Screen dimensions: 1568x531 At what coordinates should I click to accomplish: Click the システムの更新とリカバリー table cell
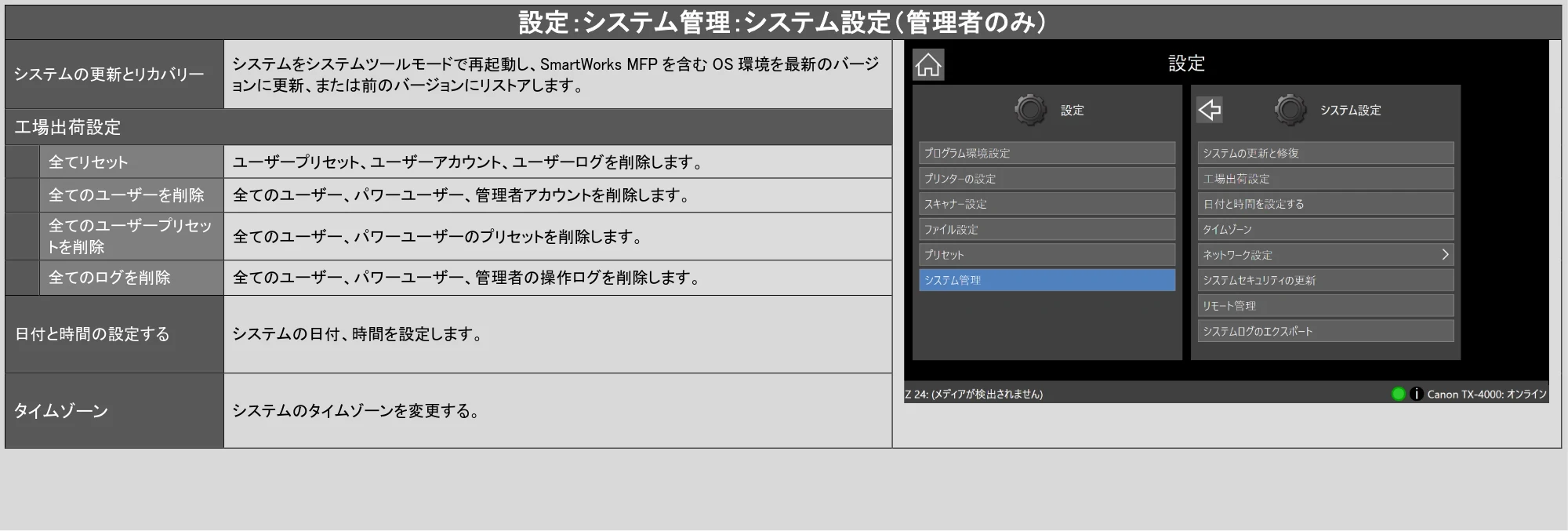114,75
